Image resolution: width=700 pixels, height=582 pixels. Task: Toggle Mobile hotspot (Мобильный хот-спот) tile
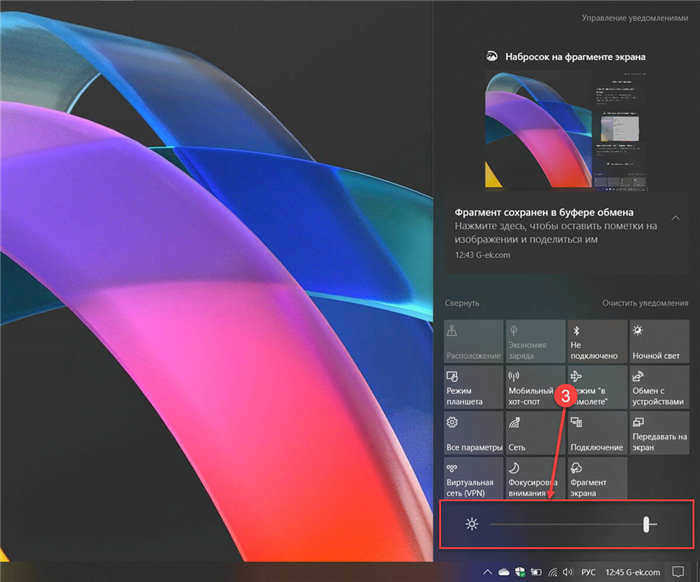tap(535, 387)
